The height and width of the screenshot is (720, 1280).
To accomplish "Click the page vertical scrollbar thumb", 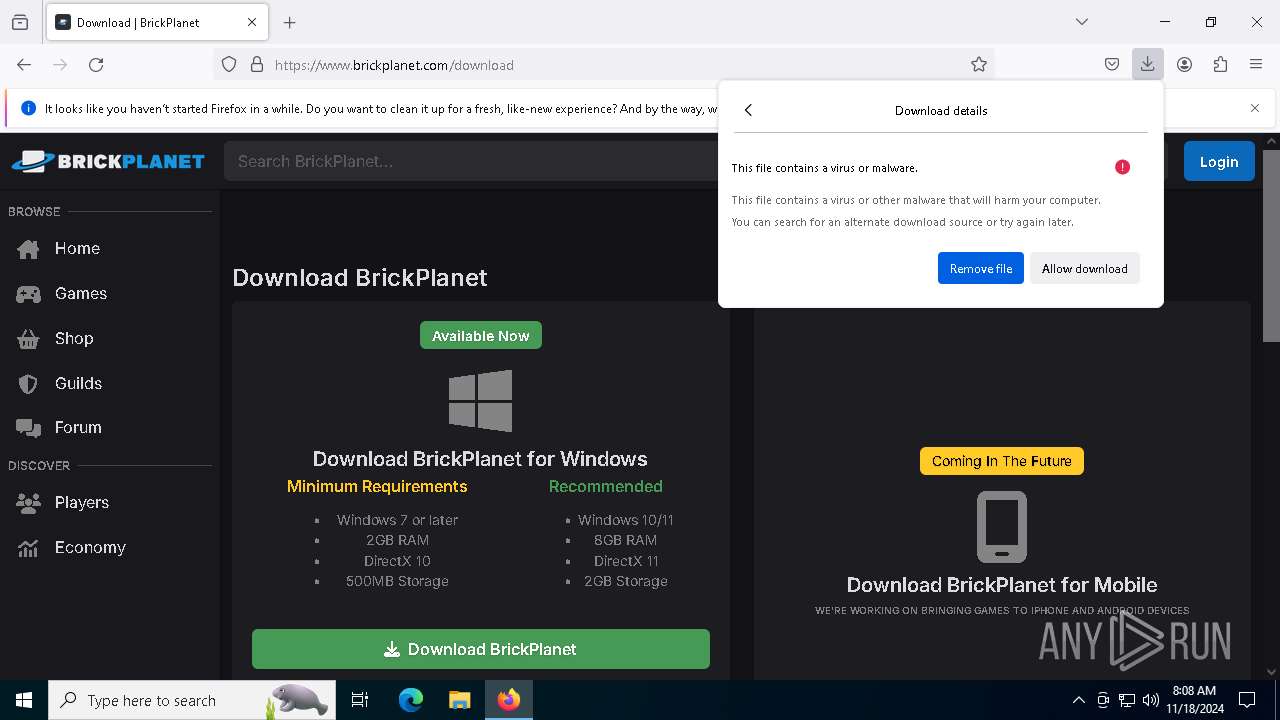I will [x=1271, y=245].
